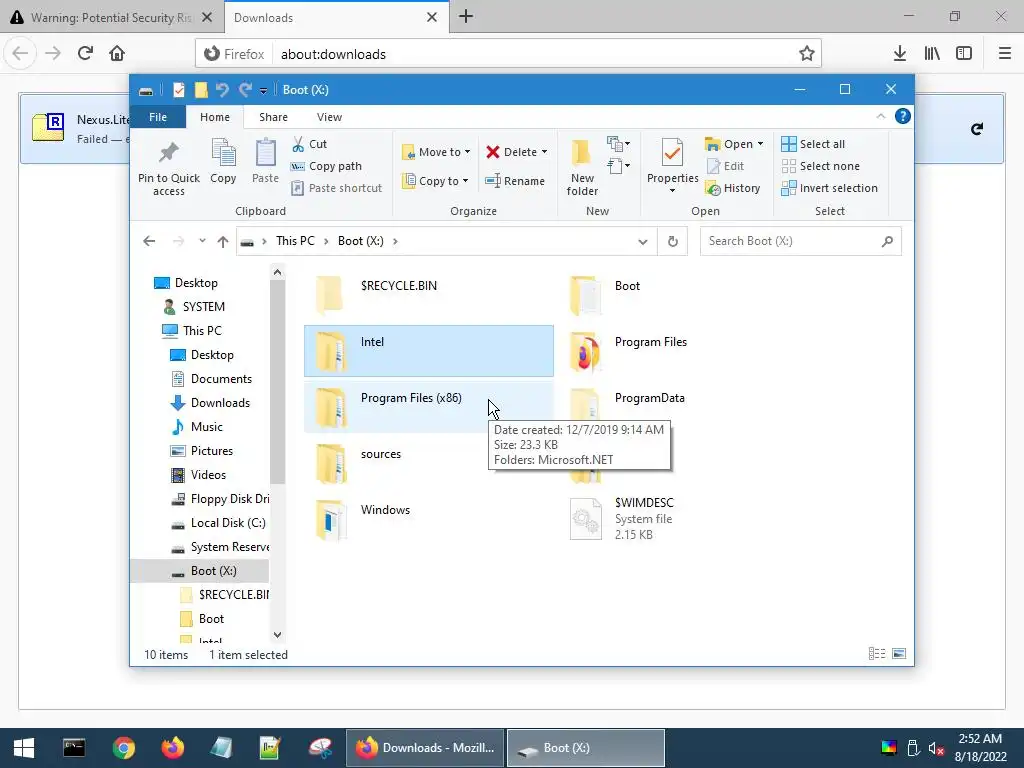Cut the selected item

(x=310, y=144)
